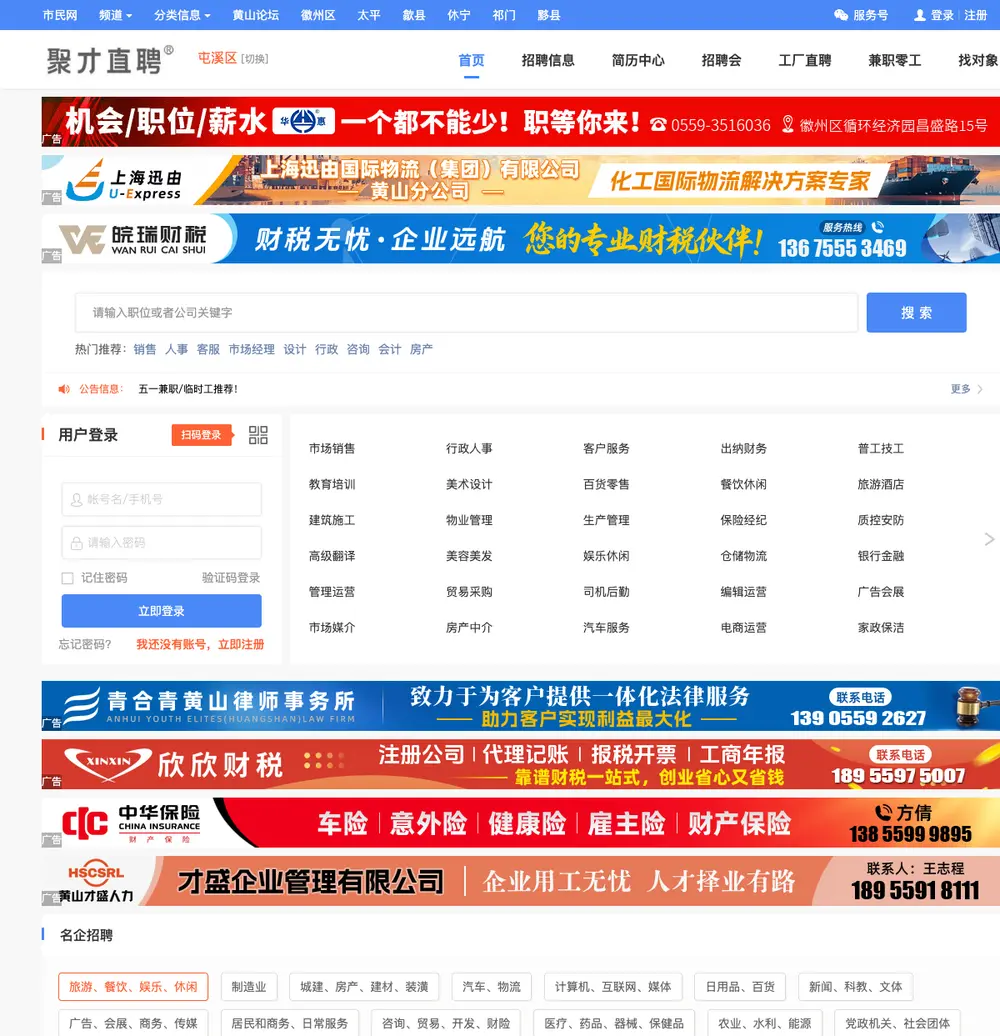Select 新闻、科教、文体 industry tab
The height and width of the screenshot is (1036, 1000).
click(x=855, y=986)
